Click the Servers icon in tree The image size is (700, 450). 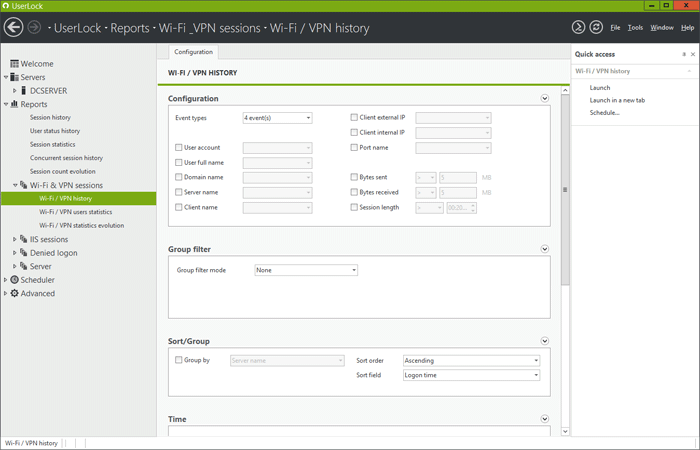tap(14, 77)
